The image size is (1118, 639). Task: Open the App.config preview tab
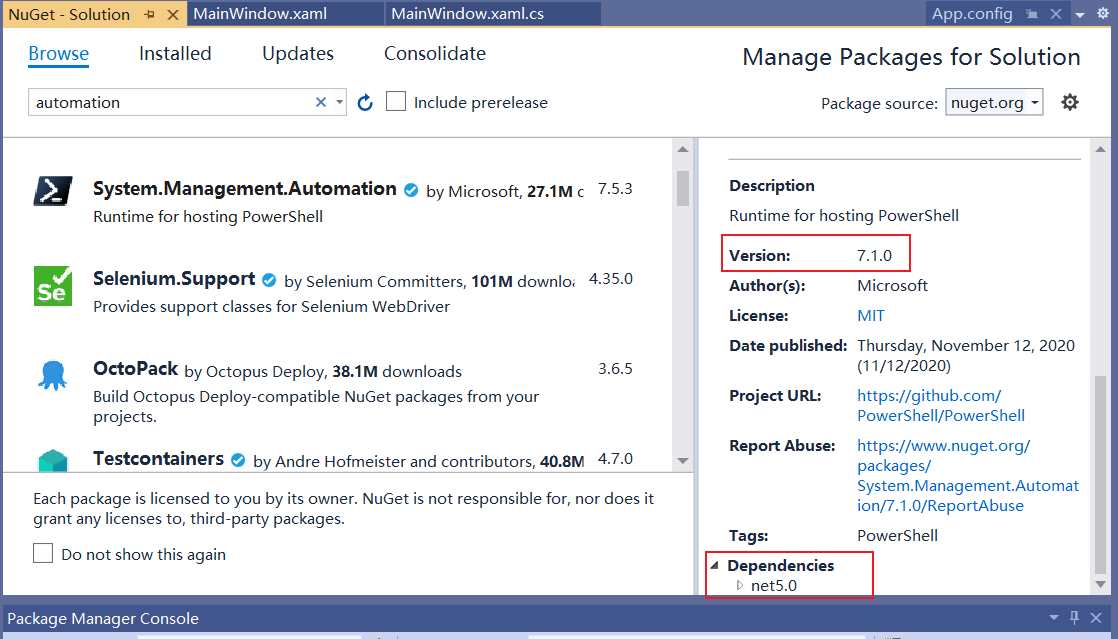pos(972,14)
